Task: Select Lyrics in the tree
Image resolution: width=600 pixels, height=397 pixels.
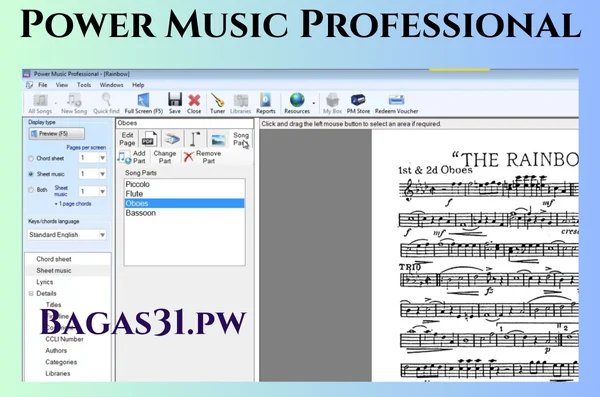Action: click(45, 282)
